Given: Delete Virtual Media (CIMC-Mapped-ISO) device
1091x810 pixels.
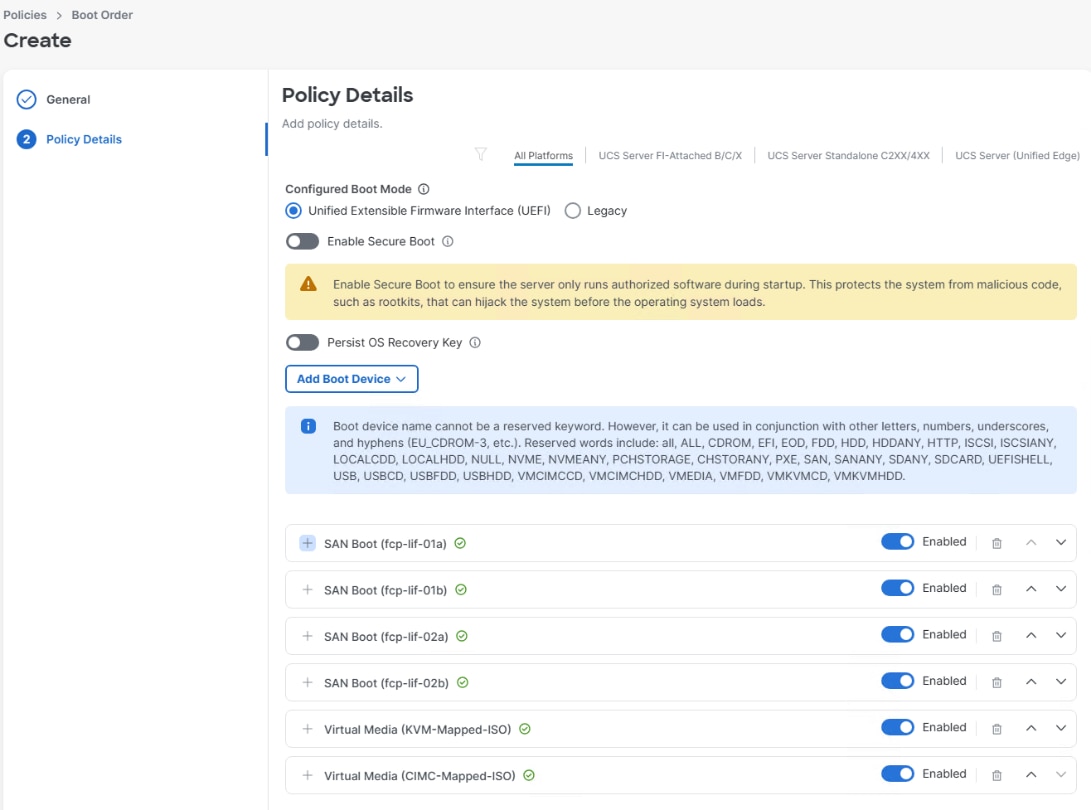Looking at the screenshot, I should click(x=996, y=775).
